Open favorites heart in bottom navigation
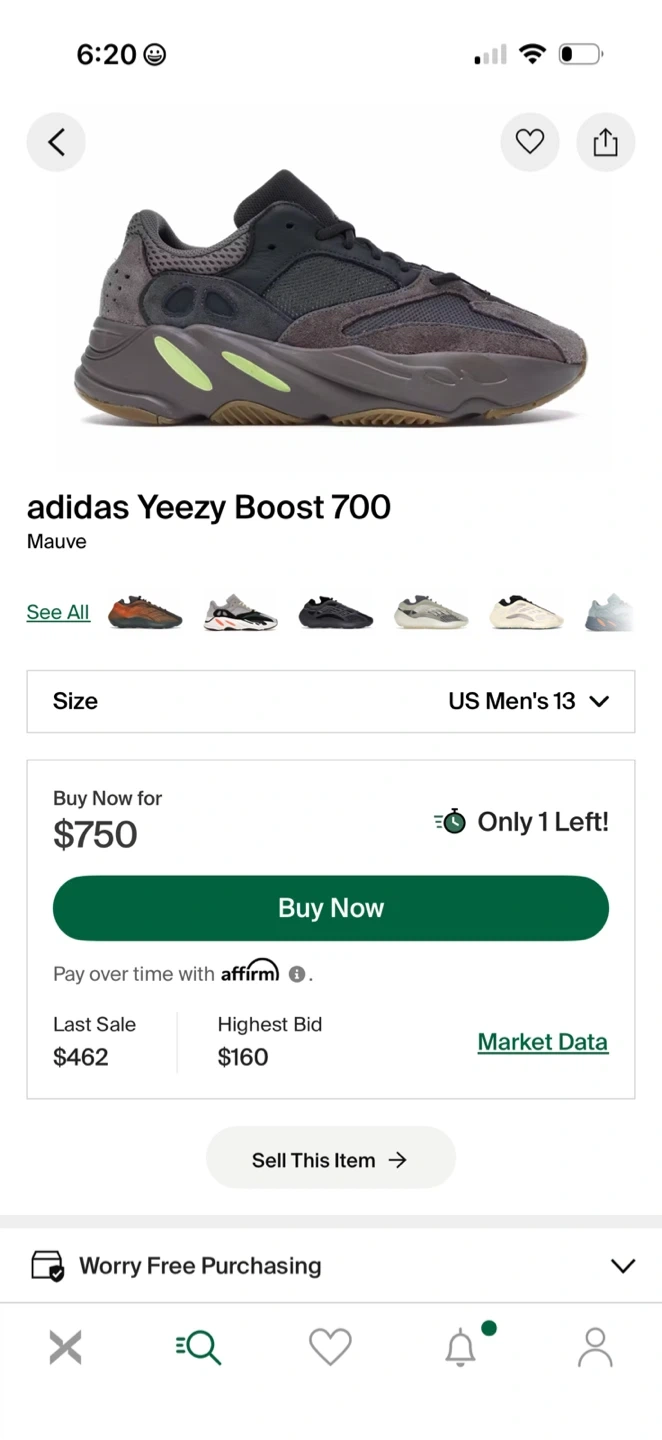Image resolution: width=662 pixels, height=1440 pixels. click(330, 1348)
